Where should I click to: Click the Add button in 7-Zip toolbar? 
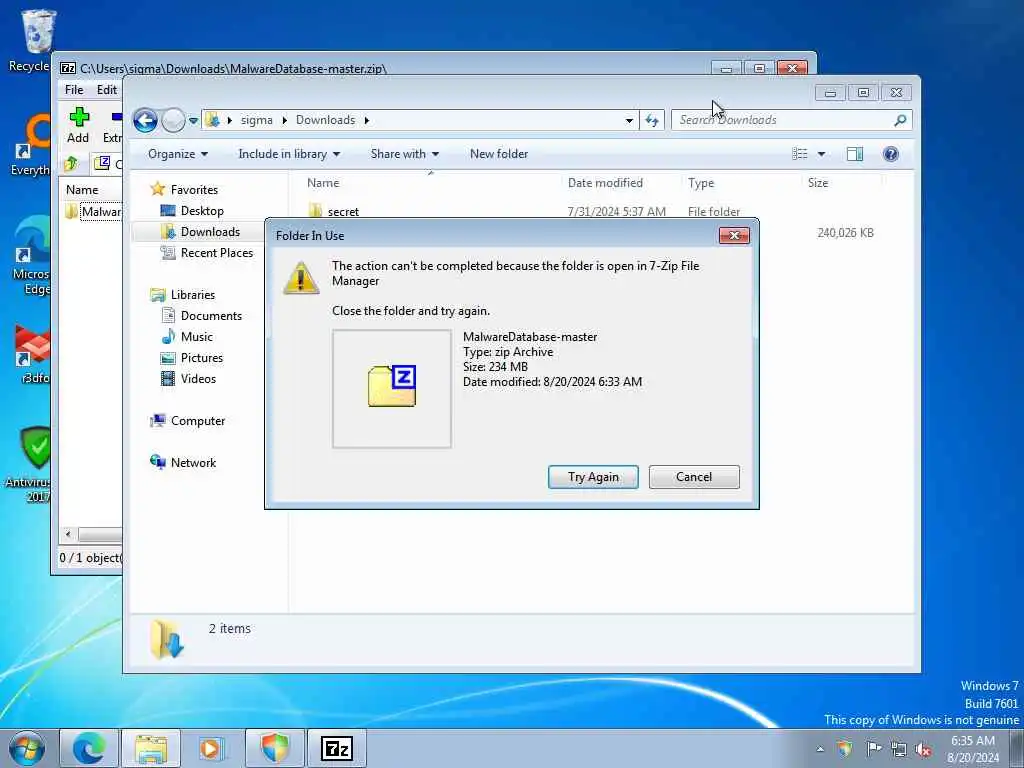78,125
